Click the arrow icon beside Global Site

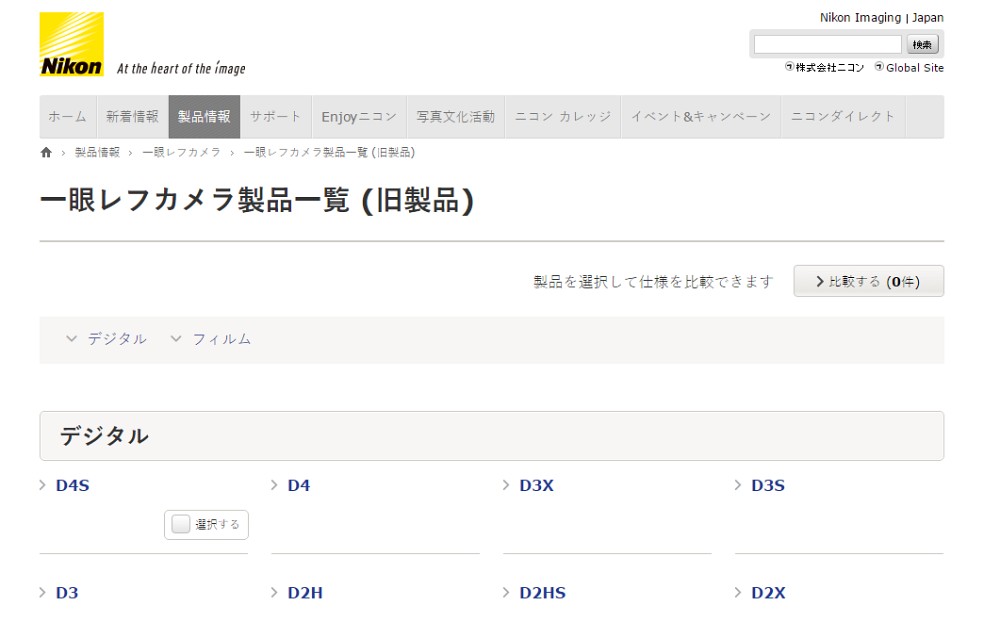879,66
